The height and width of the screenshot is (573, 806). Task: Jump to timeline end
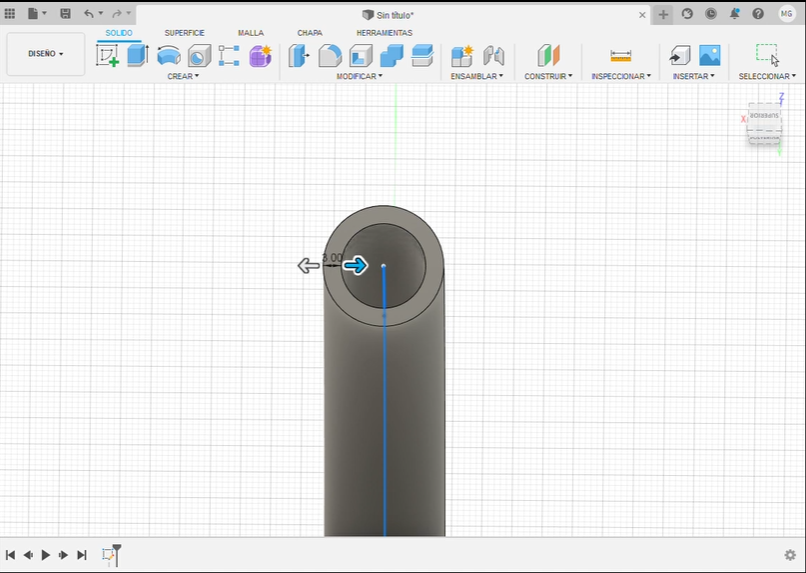tap(82, 555)
